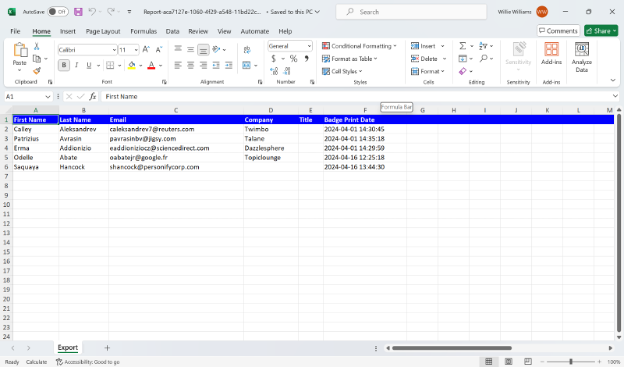Apply italic formatting to cell
This screenshot has width=624, height=368.
click(x=76, y=65)
